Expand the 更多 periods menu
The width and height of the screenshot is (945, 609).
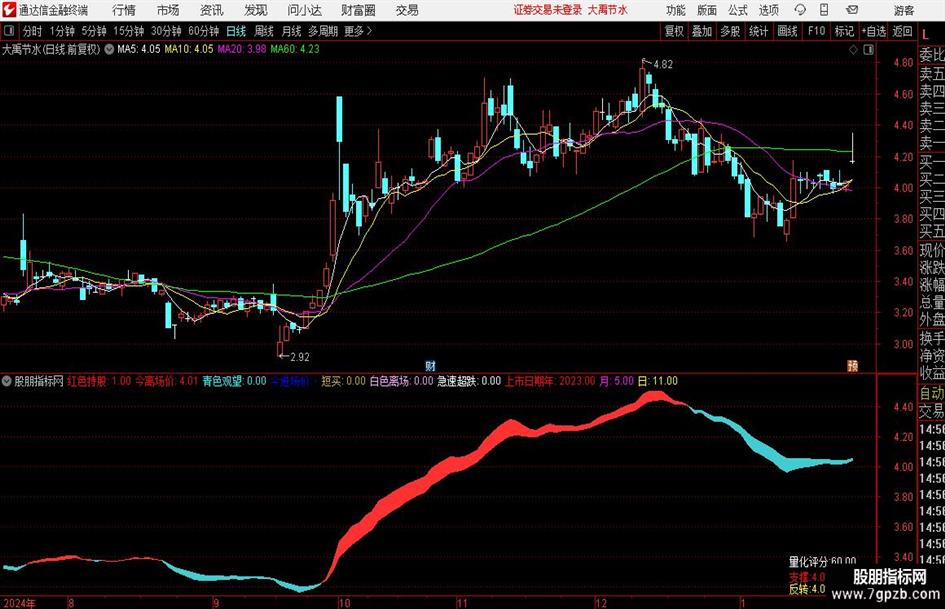(x=358, y=31)
